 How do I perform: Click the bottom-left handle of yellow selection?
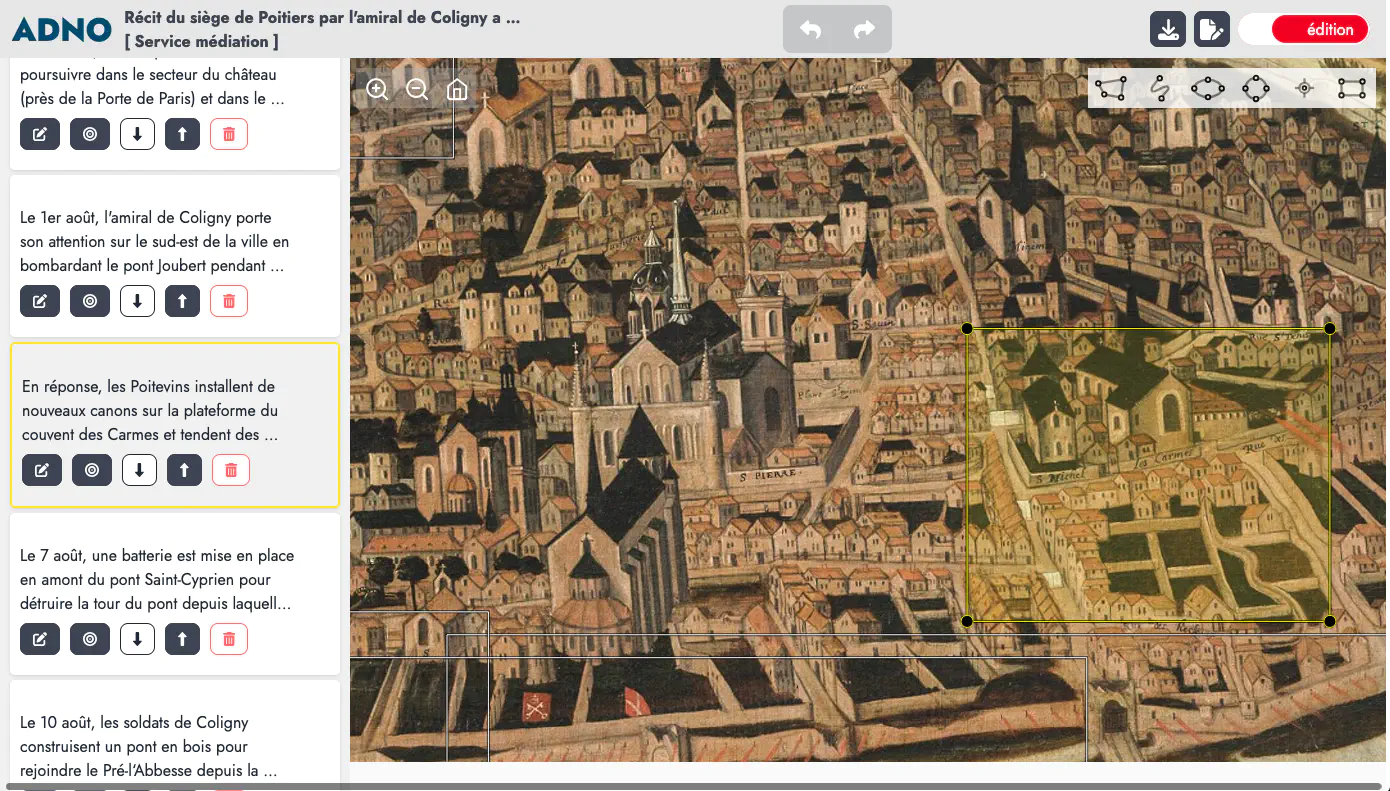coord(967,621)
